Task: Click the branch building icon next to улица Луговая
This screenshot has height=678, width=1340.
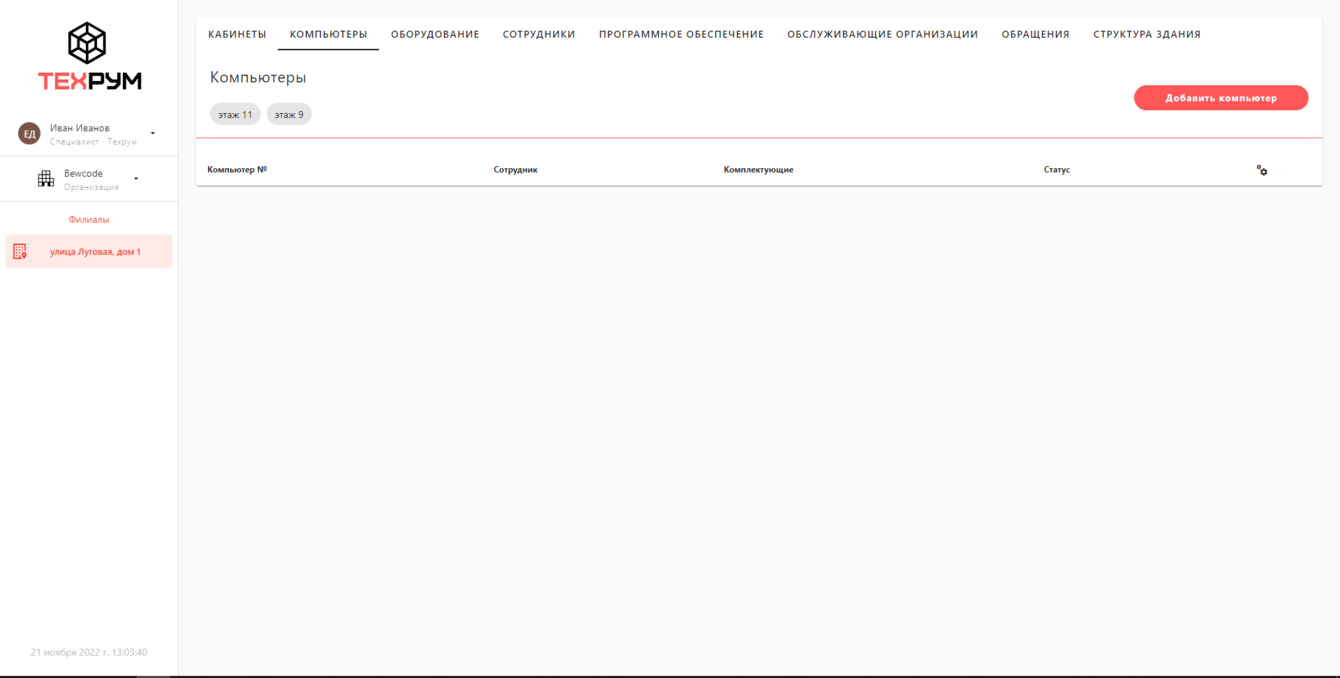Action: [x=19, y=251]
